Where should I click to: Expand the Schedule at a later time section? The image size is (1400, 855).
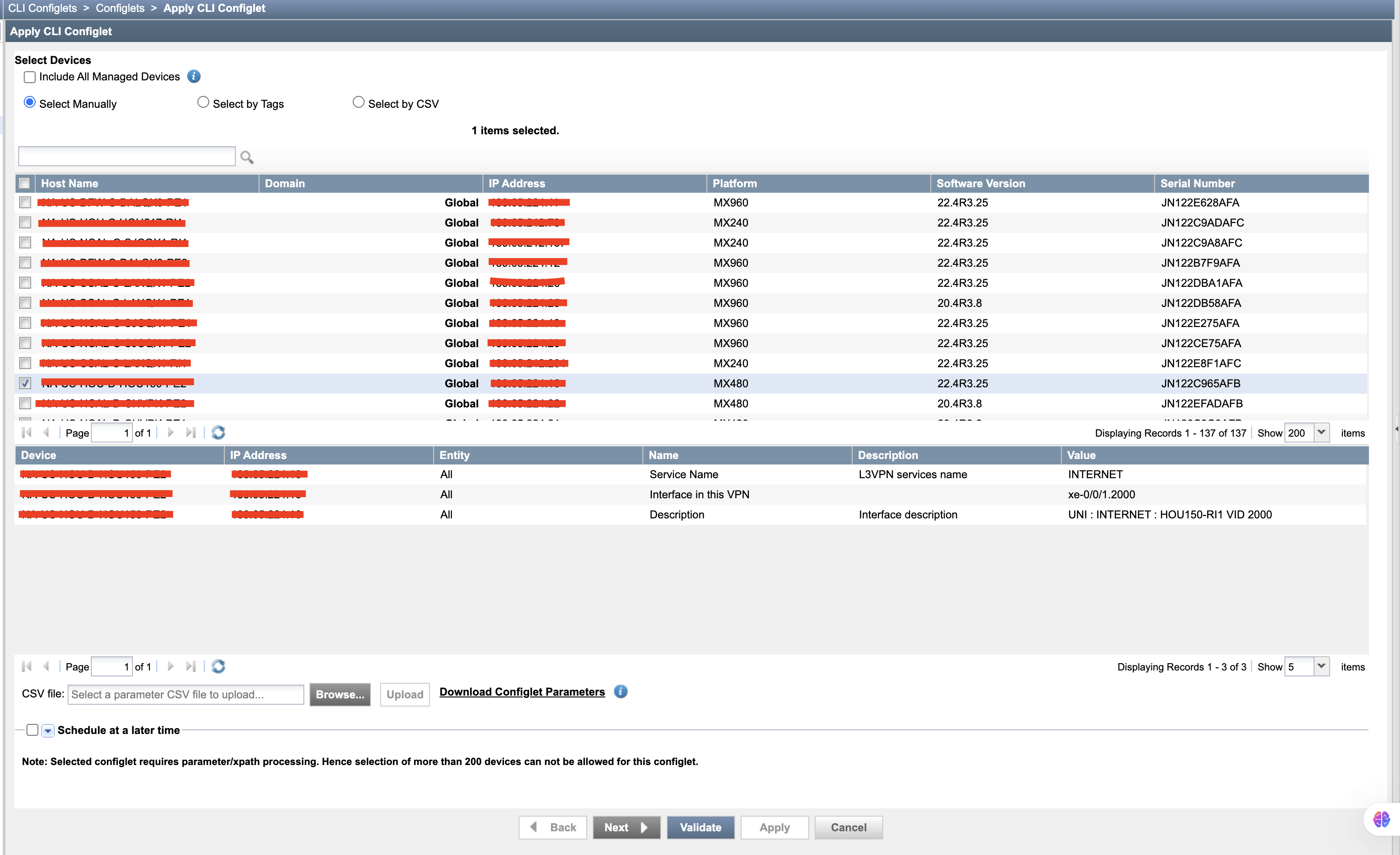click(x=48, y=731)
